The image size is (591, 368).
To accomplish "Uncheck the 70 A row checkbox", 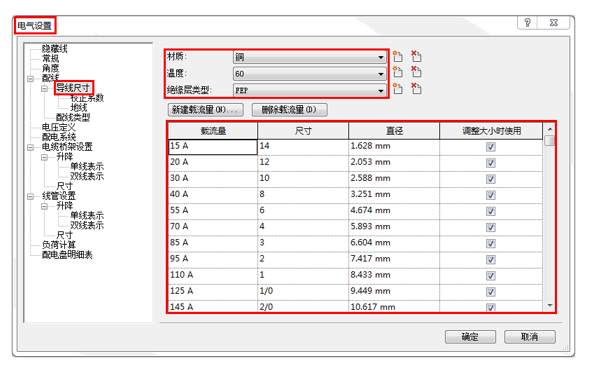I will coord(491,228).
